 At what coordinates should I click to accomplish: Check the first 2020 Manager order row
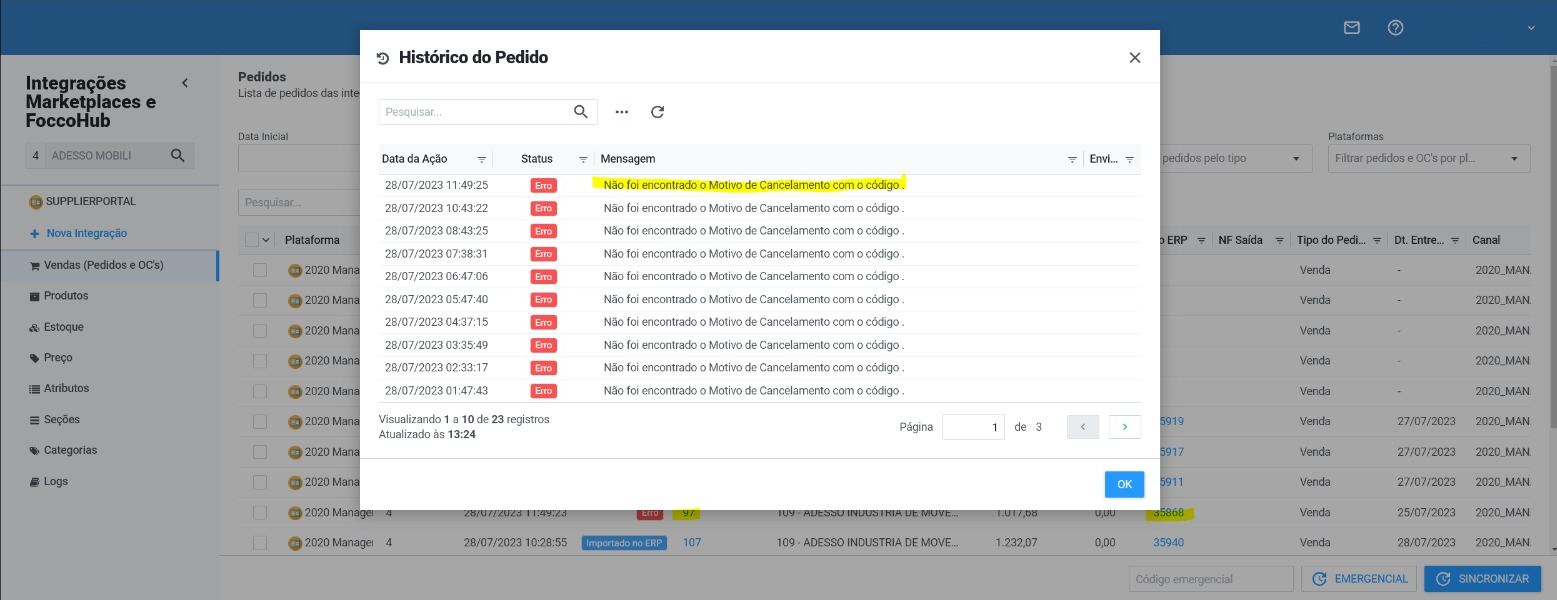tap(260, 270)
